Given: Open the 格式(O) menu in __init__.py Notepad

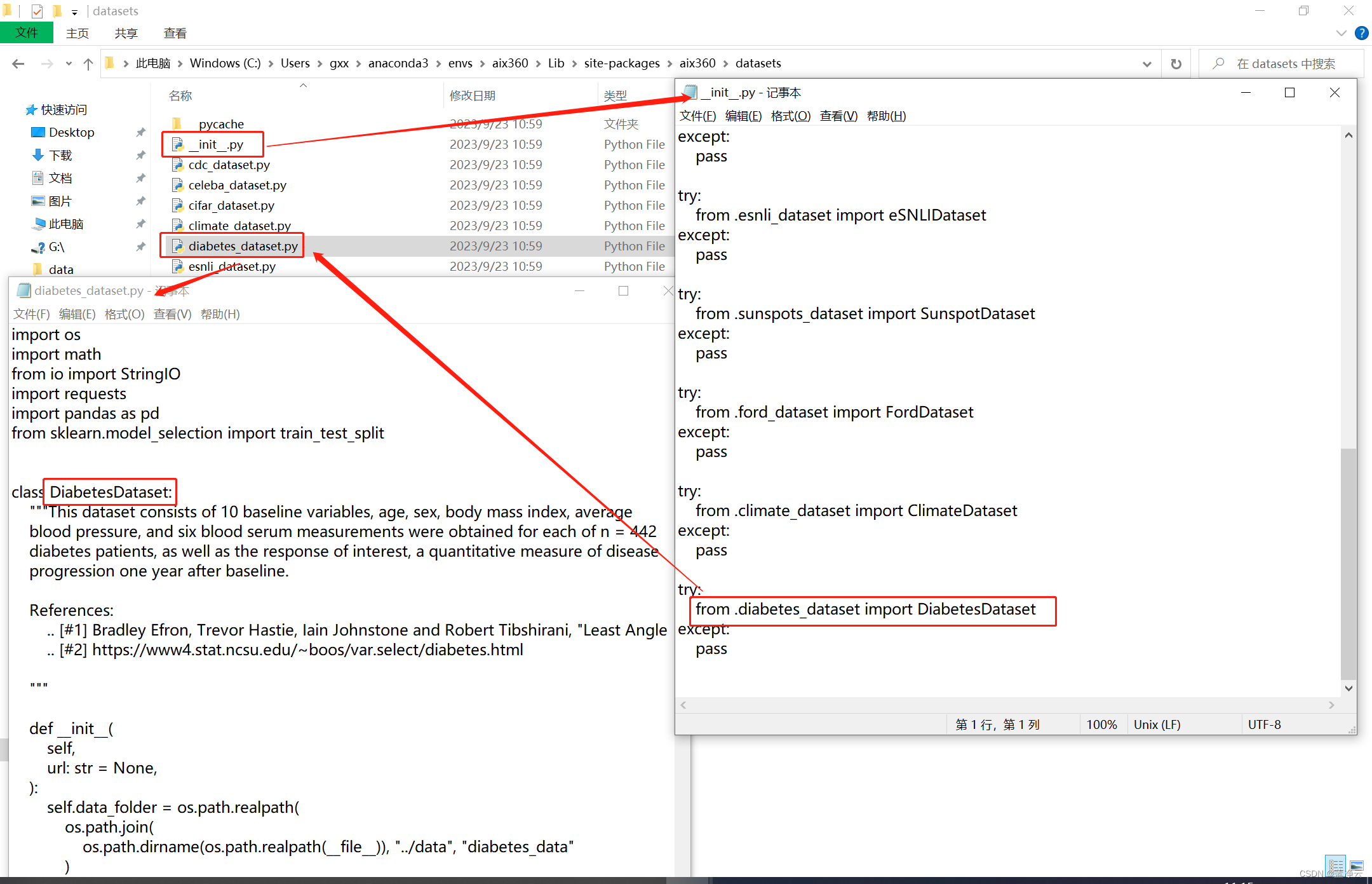Looking at the screenshot, I should pyautogui.click(x=790, y=116).
